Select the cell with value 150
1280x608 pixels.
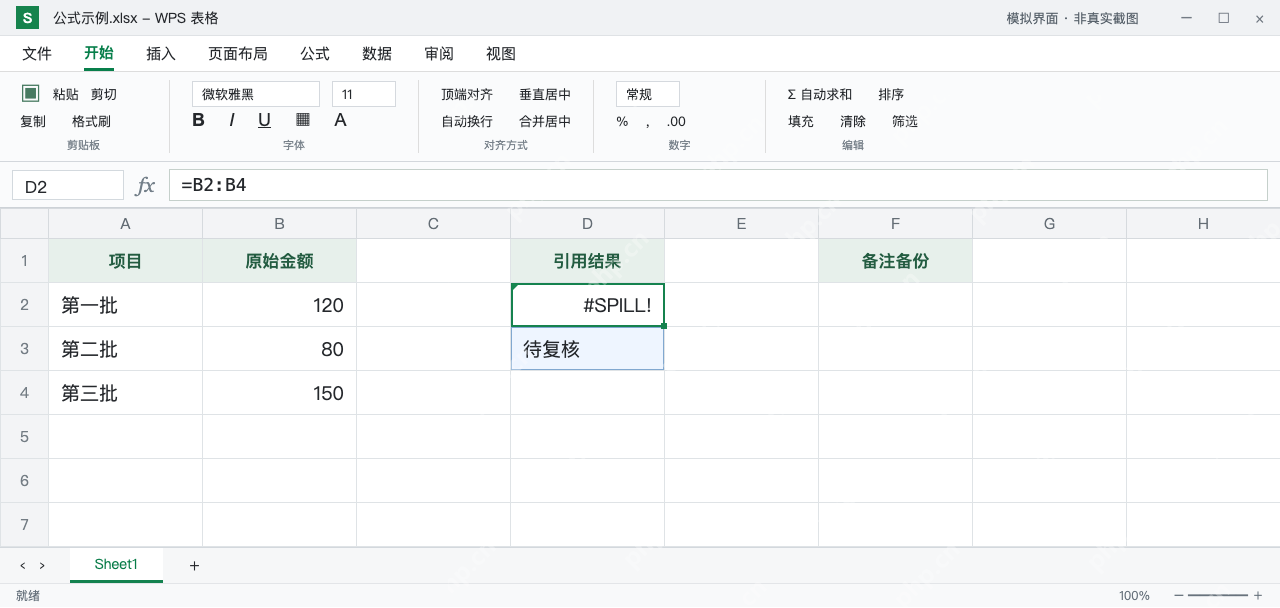[280, 393]
